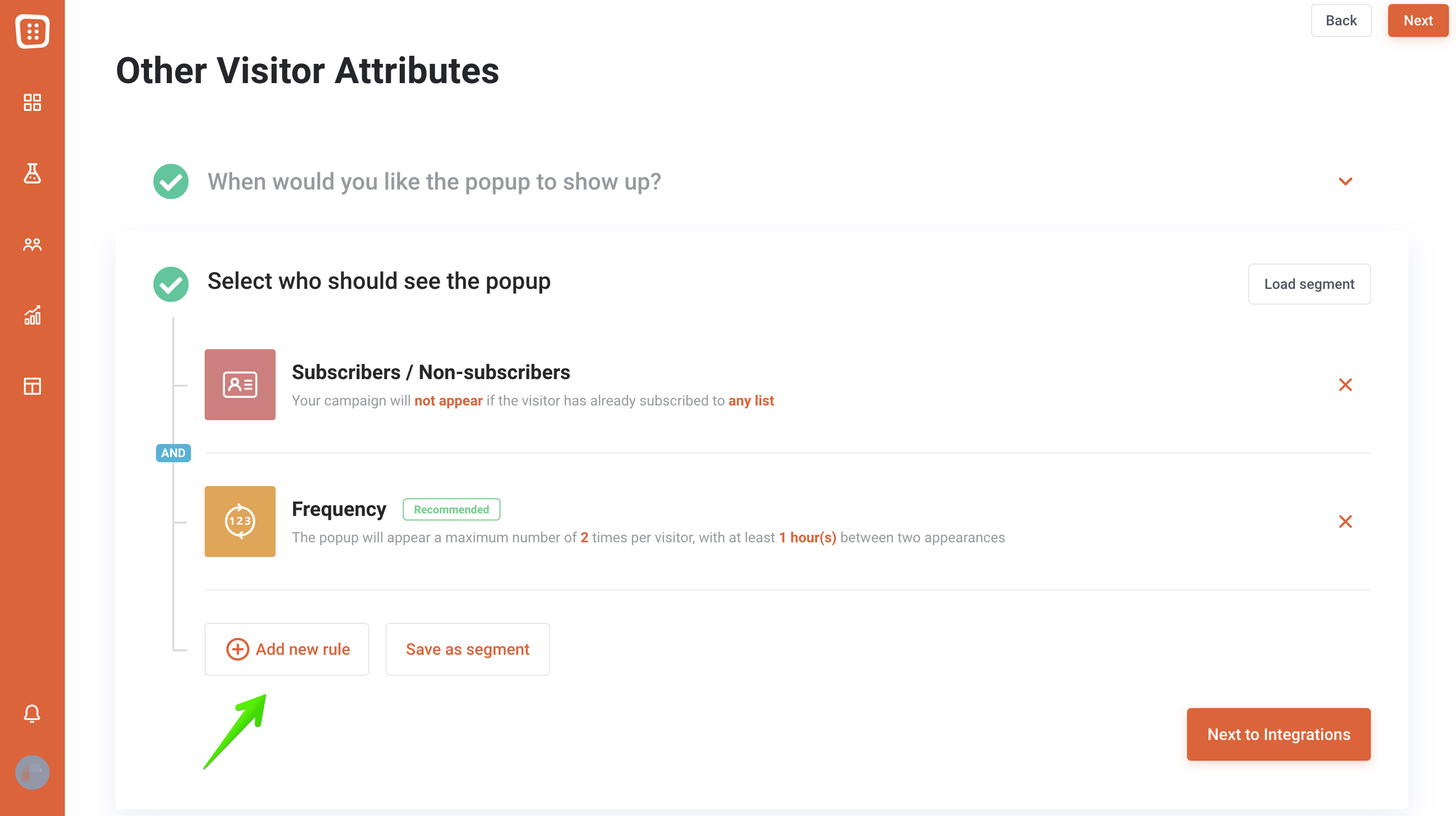
Task: Open the analytics chart icon in sidebar
Action: pos(32,315)
